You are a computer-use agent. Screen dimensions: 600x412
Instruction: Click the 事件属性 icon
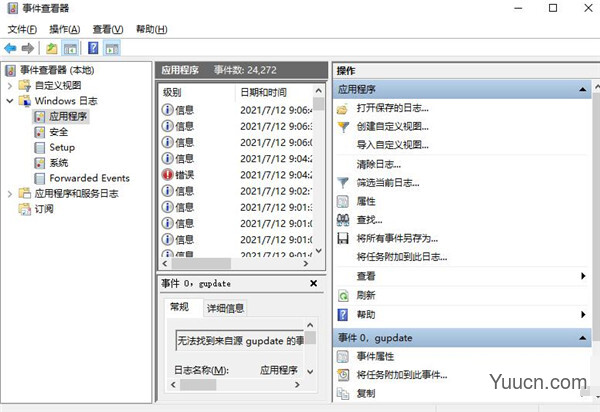[343, 357]
